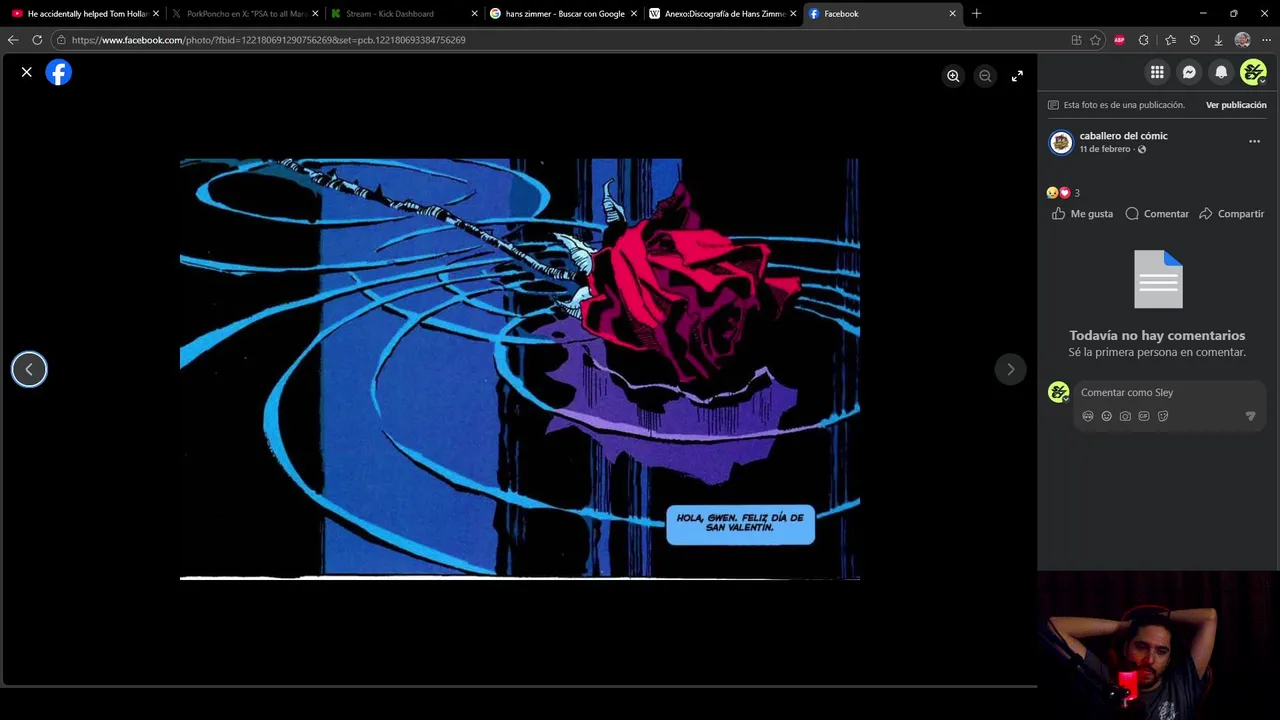This screenshot has height=720, width=1280.
Task: Click the address bar URL
Action: pyautogui.click(x=268, y=40)
